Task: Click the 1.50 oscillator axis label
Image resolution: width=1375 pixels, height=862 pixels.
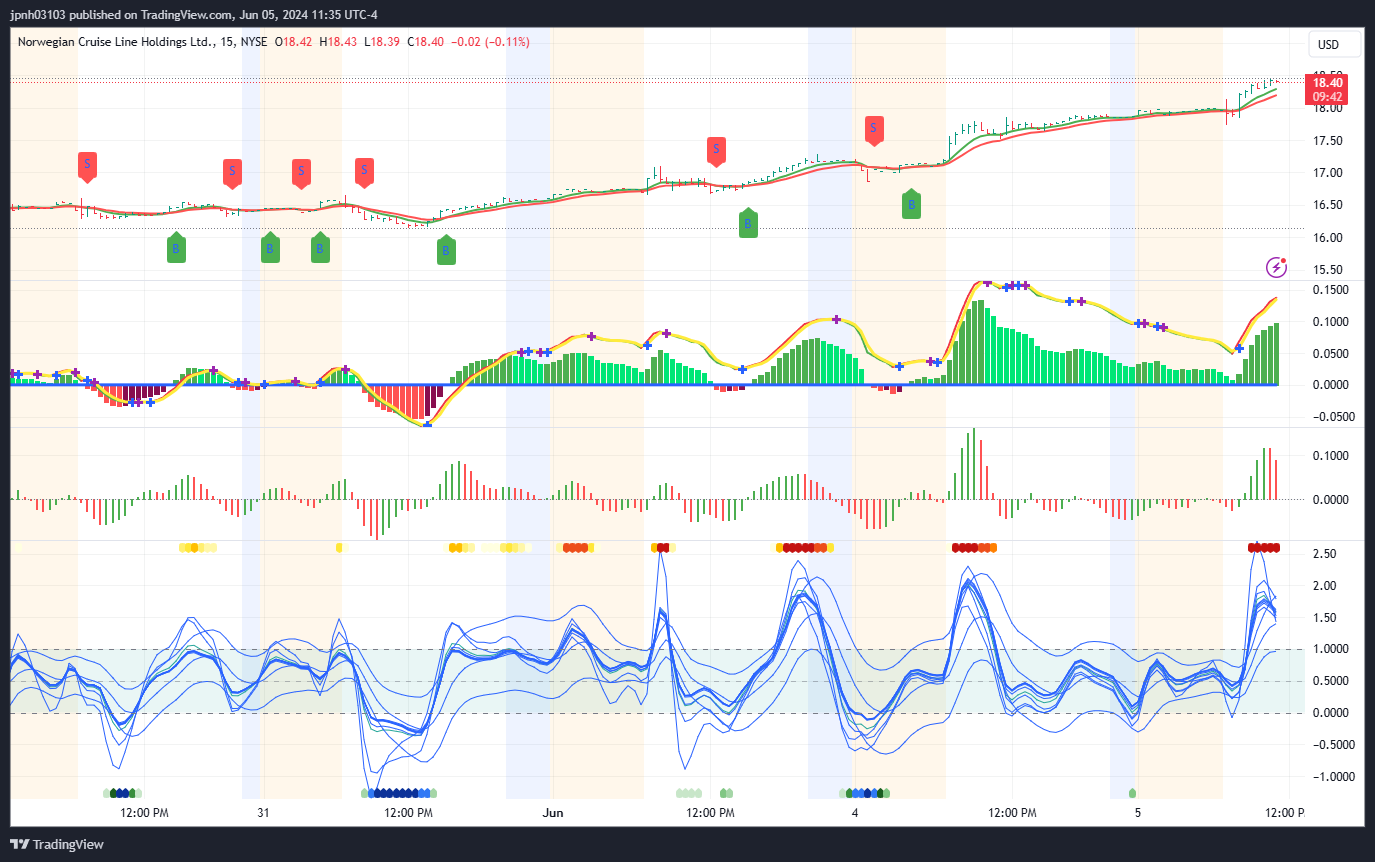Action: click(1324, 618)
